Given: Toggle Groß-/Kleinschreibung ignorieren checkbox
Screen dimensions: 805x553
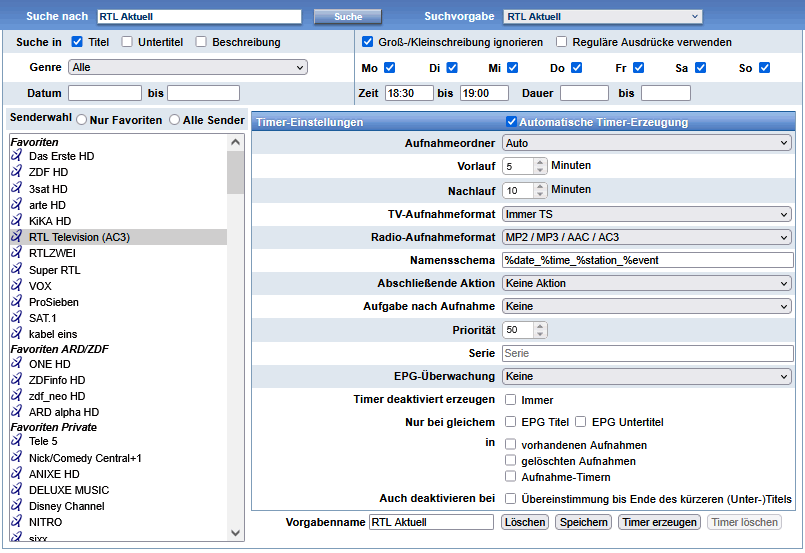Looking at the screenshot, I should click(x=367, y=42).
